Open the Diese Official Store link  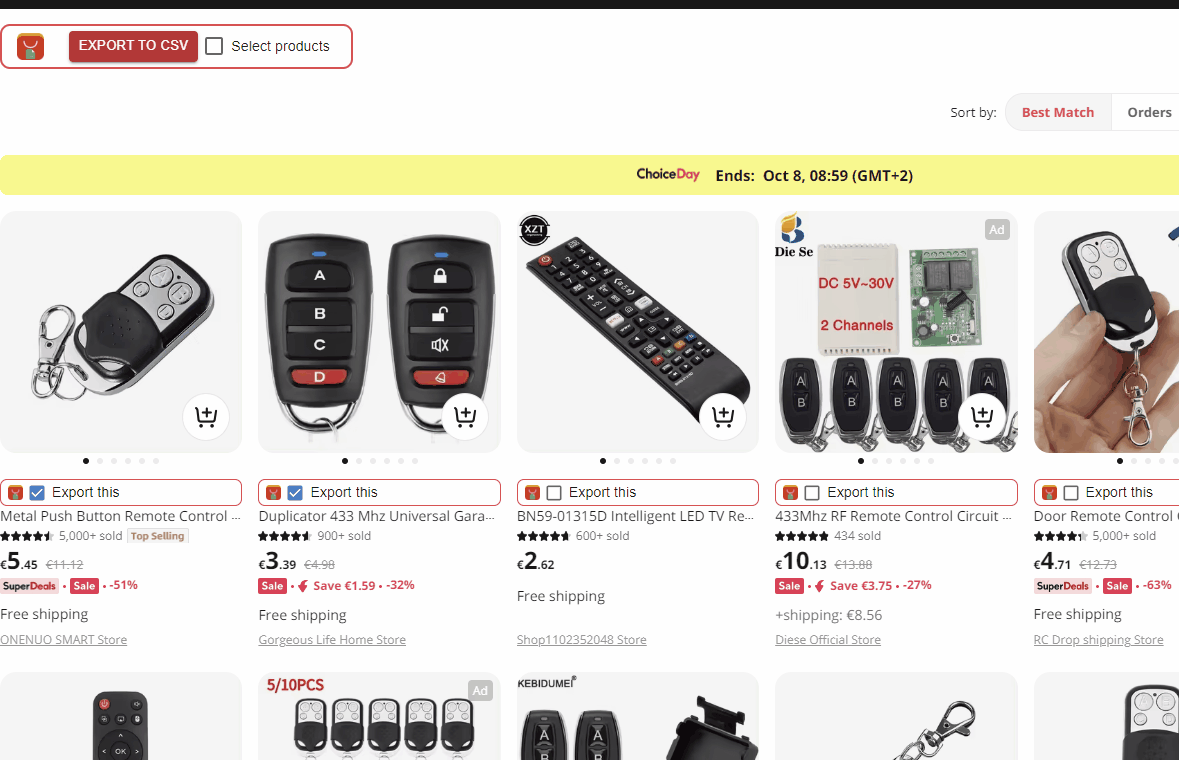tap(828, 640)
